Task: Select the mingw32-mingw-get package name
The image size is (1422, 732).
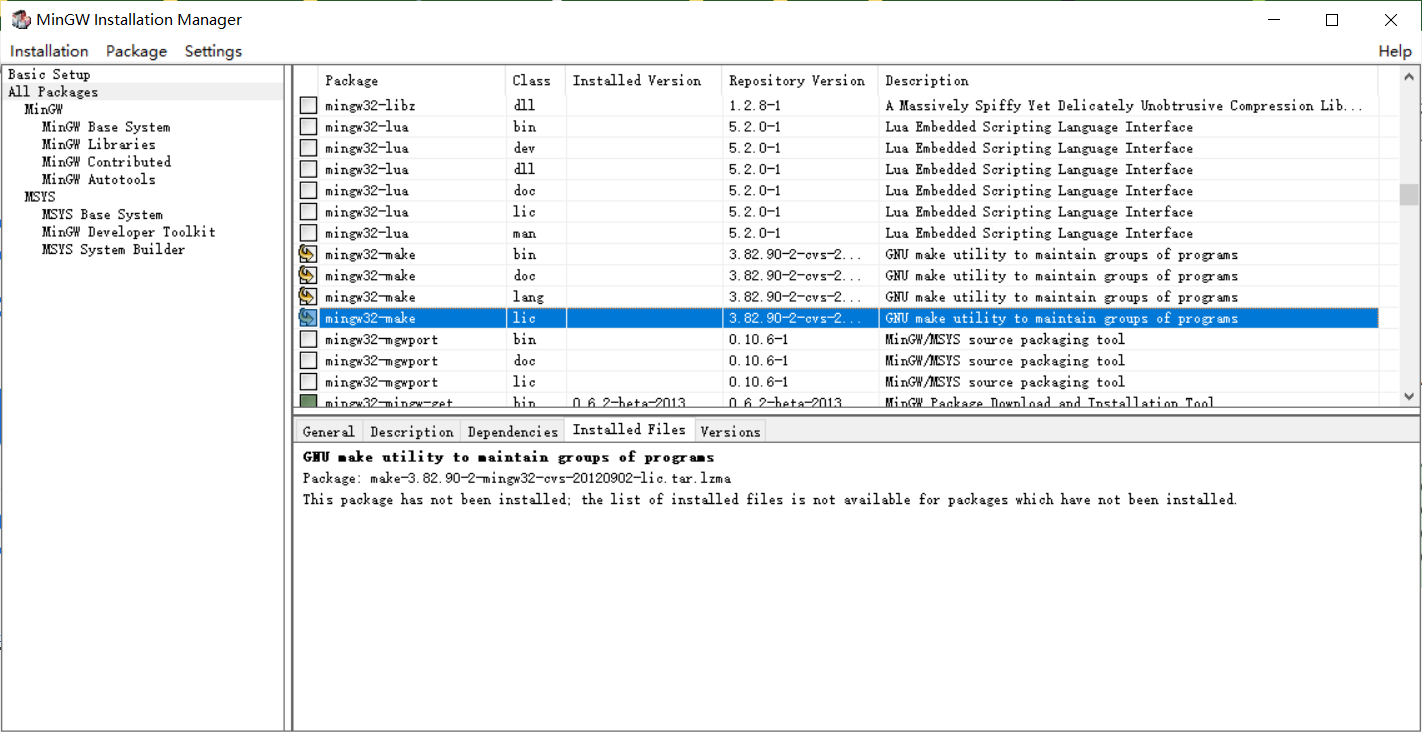Action: pos(388,402)
